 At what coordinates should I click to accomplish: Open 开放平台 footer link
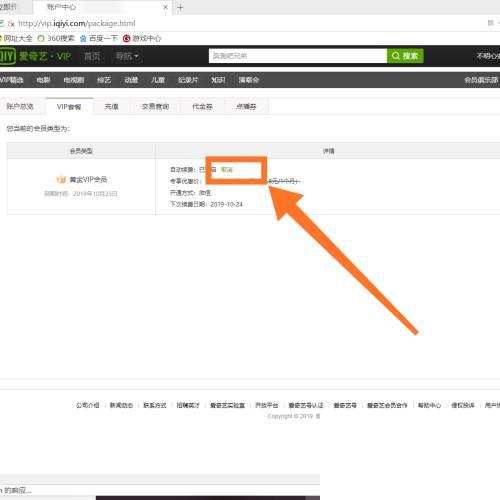pyautogui.click(x=267, y=405)
